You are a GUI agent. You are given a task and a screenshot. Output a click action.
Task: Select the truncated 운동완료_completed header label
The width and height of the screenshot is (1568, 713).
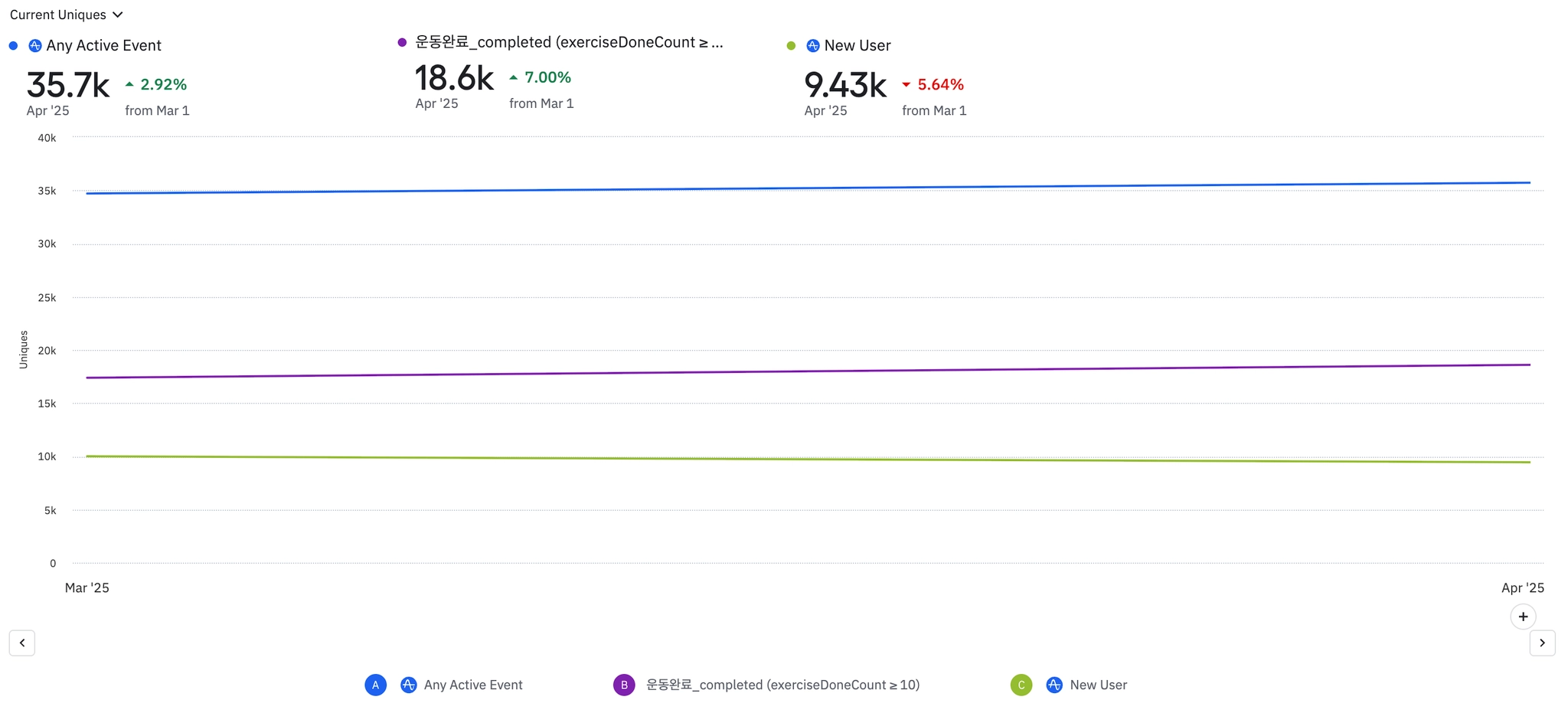tap(568, 42)
